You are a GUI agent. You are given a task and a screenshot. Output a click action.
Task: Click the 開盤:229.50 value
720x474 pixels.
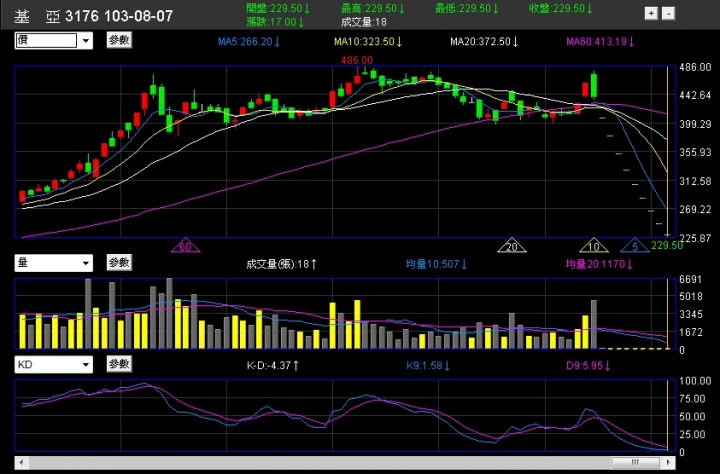[x=278, y=8]
